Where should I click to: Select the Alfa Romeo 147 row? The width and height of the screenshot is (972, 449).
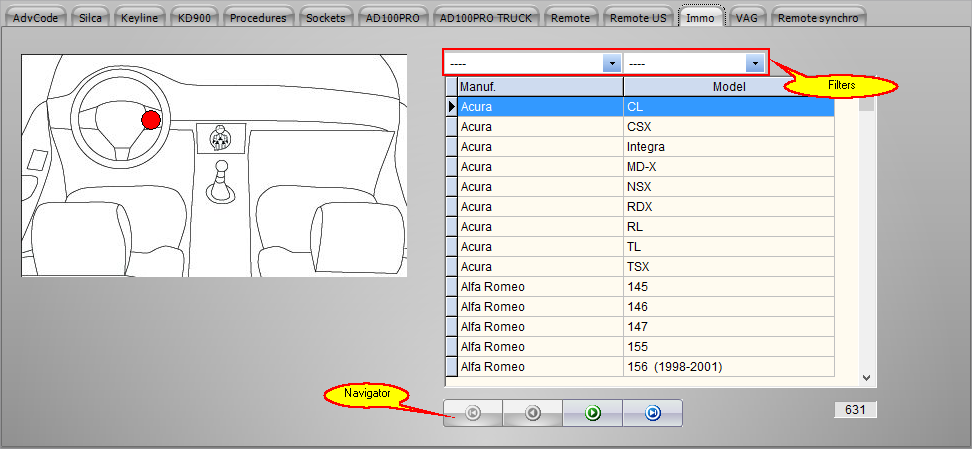tap(645, 327)
